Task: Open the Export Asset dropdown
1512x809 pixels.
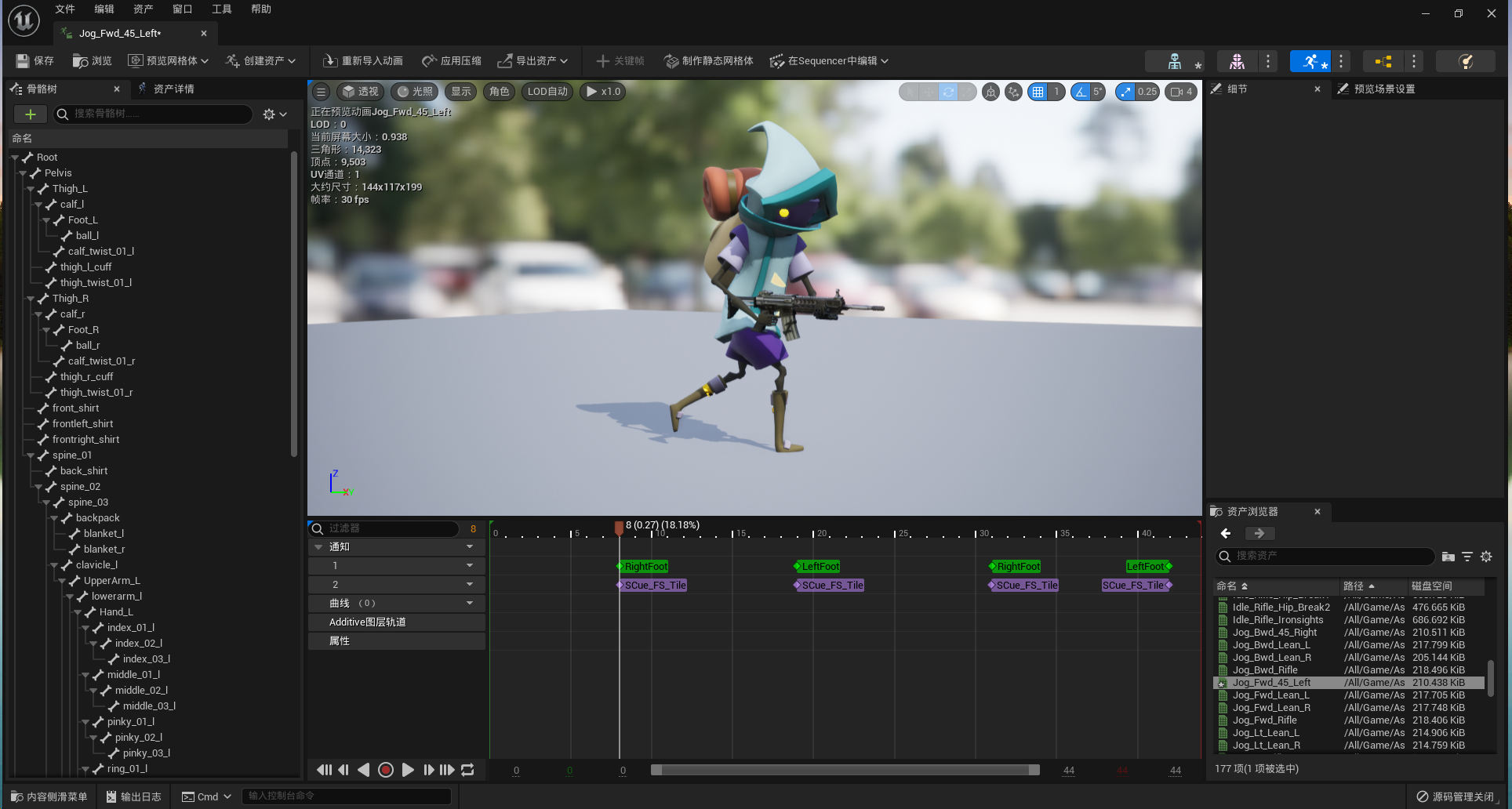Action: [533, 60]
